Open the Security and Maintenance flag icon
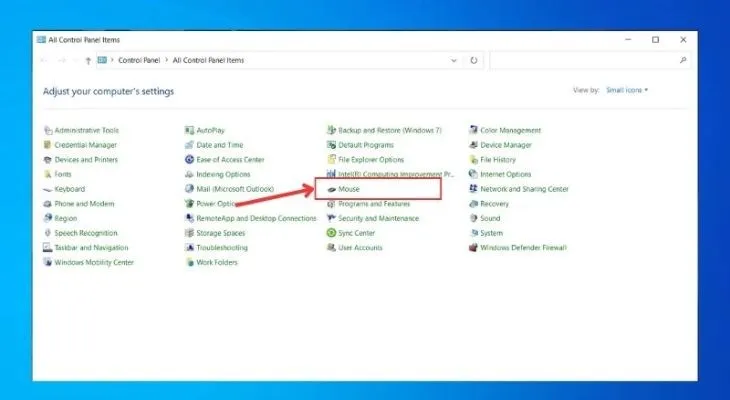Image resolution: width=730 pixels, height=400 pixels. pos(331,218)
